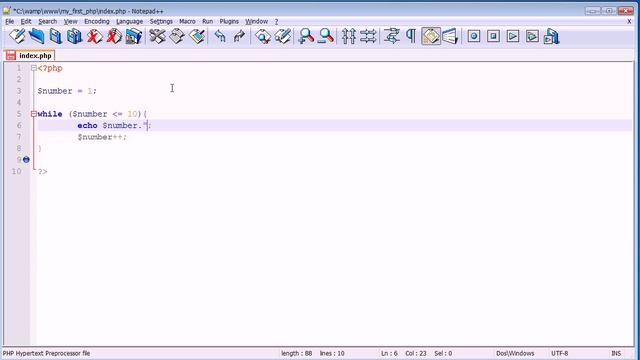
Task: Click 'lines : 10' in status bar
Action: click(332, 353)
